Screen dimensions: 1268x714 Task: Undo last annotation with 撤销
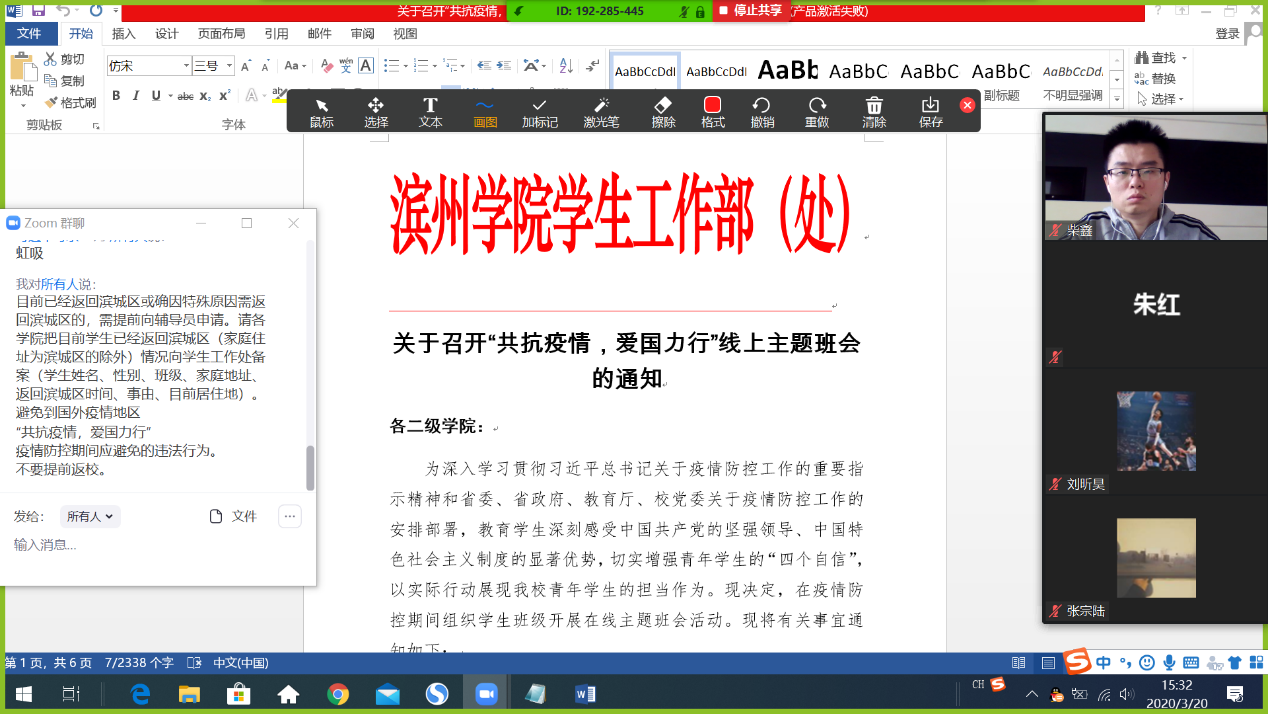tap(762, 112)
